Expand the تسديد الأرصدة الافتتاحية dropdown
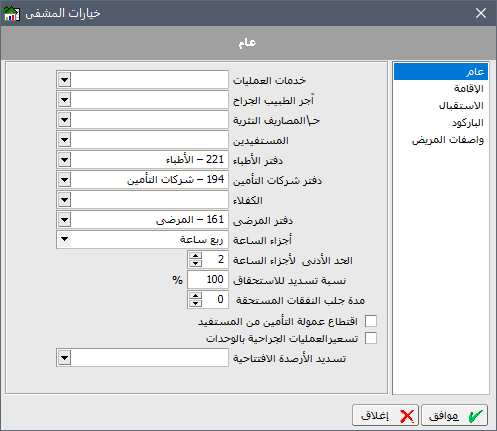Viewport: 497px width, 431px height. (x=64, y=358)
